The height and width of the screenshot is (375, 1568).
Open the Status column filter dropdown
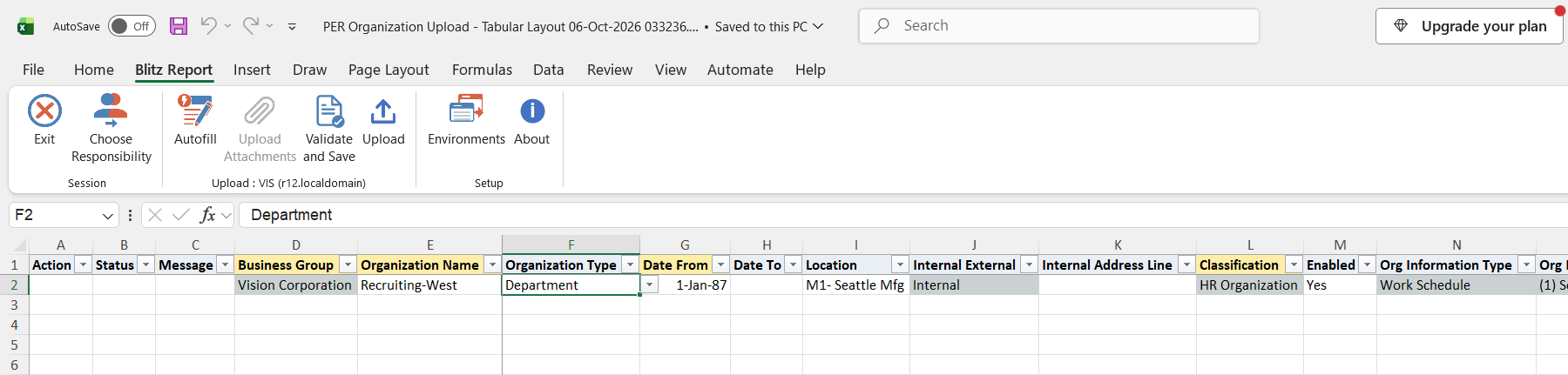pos(146,265)
